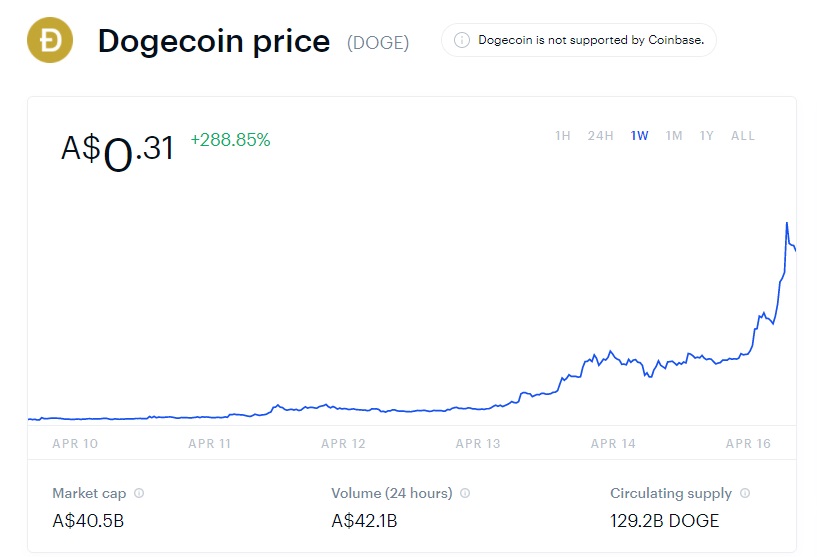Select the 1H time range
Viewport: 817px width, 557px height.
(x=563, y=136)
